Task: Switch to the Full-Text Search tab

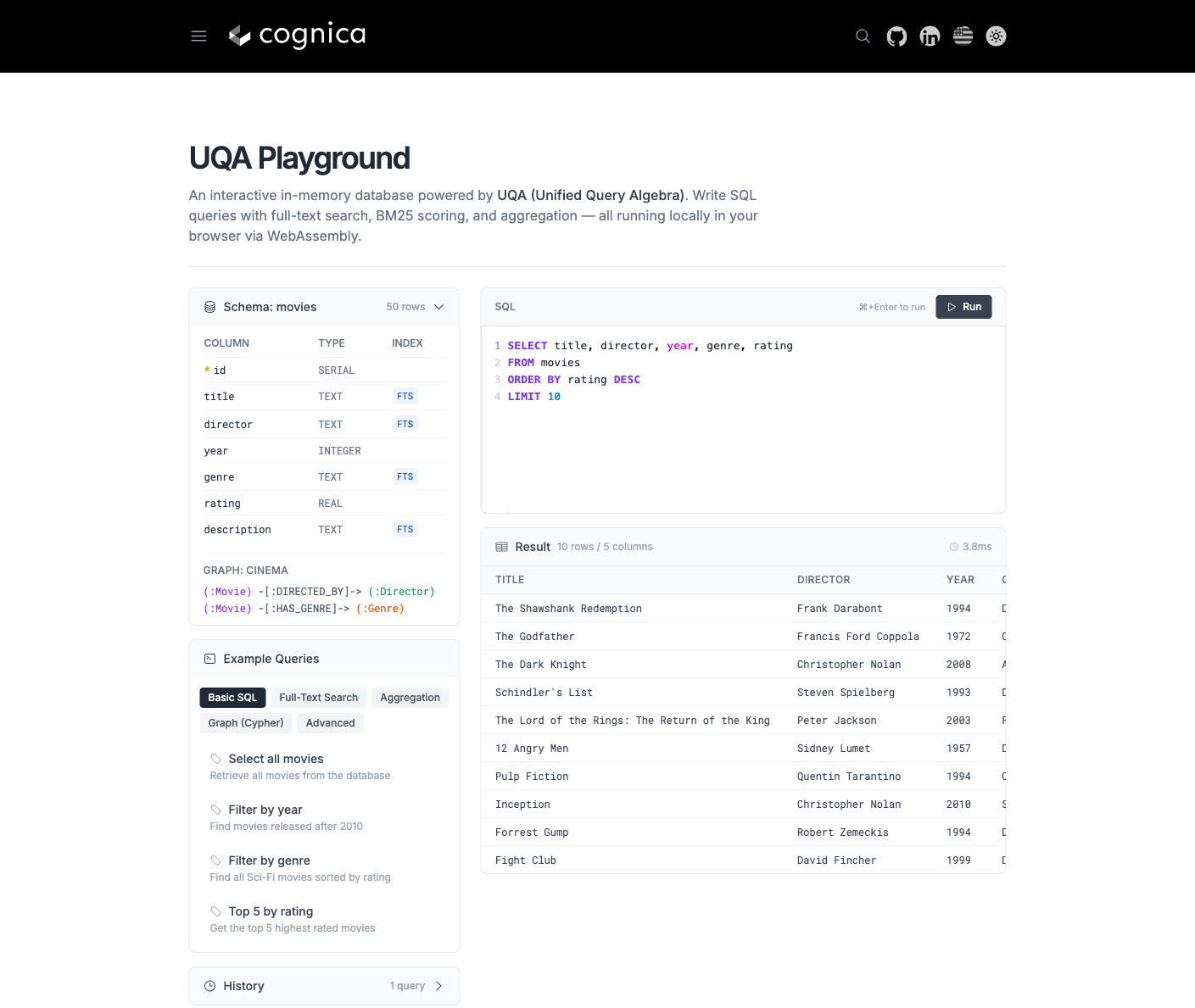Action: 318,697
